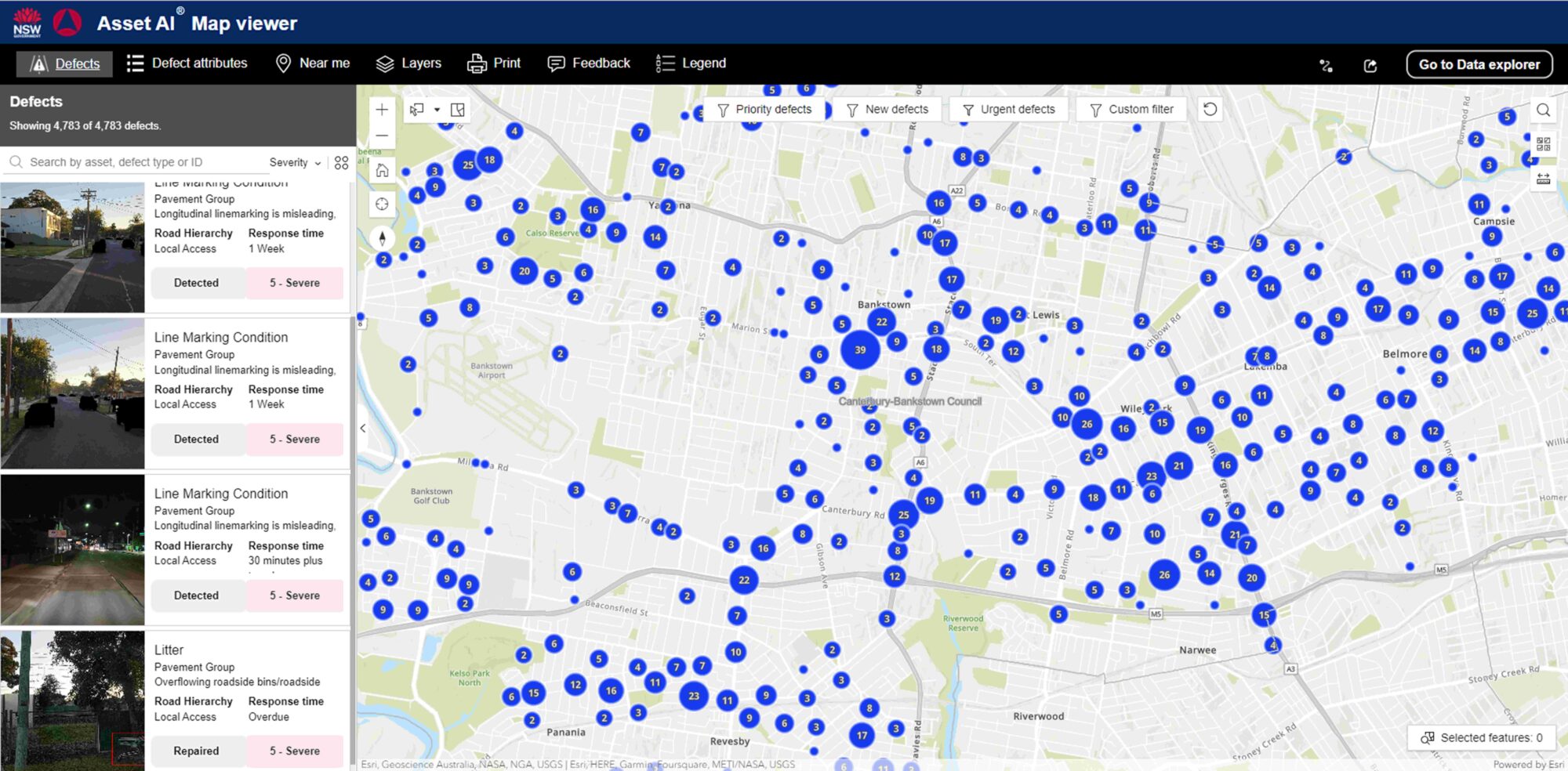This screenshot has height=771, width=1568.
Task: Click the Asset AI red logo
Action: point(67,23)
